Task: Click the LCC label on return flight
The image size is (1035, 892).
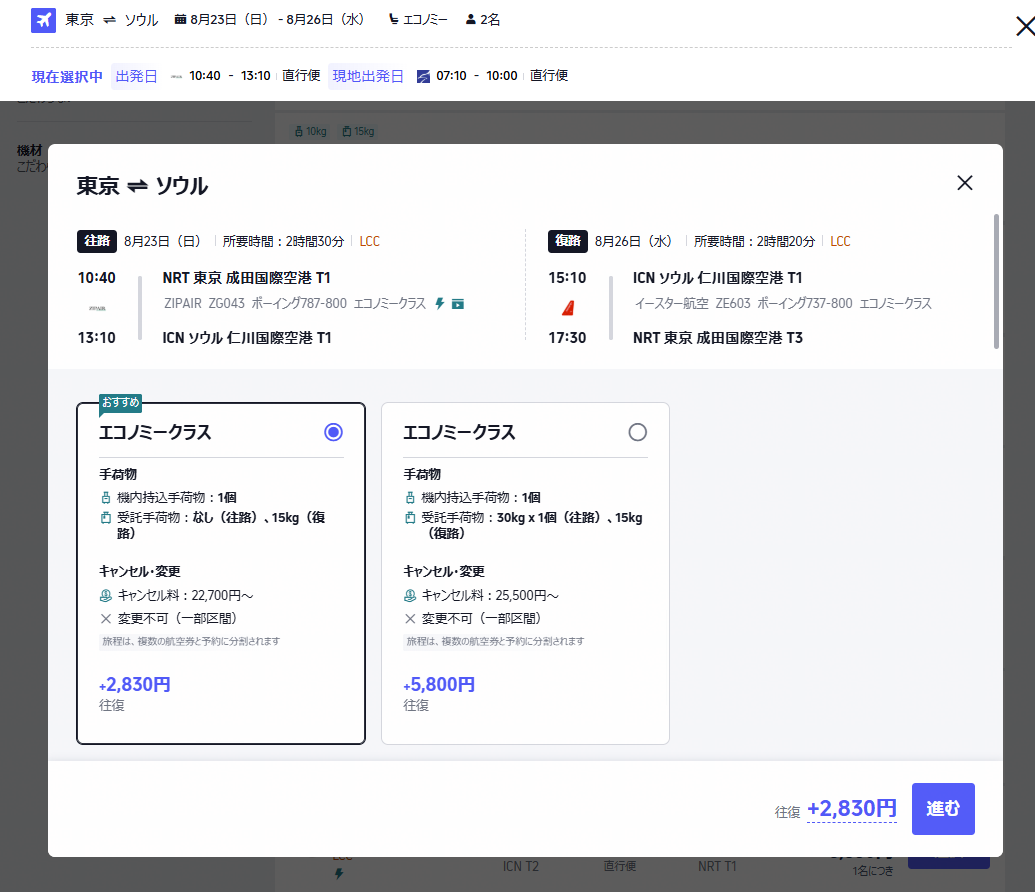Action: [840, 242]
